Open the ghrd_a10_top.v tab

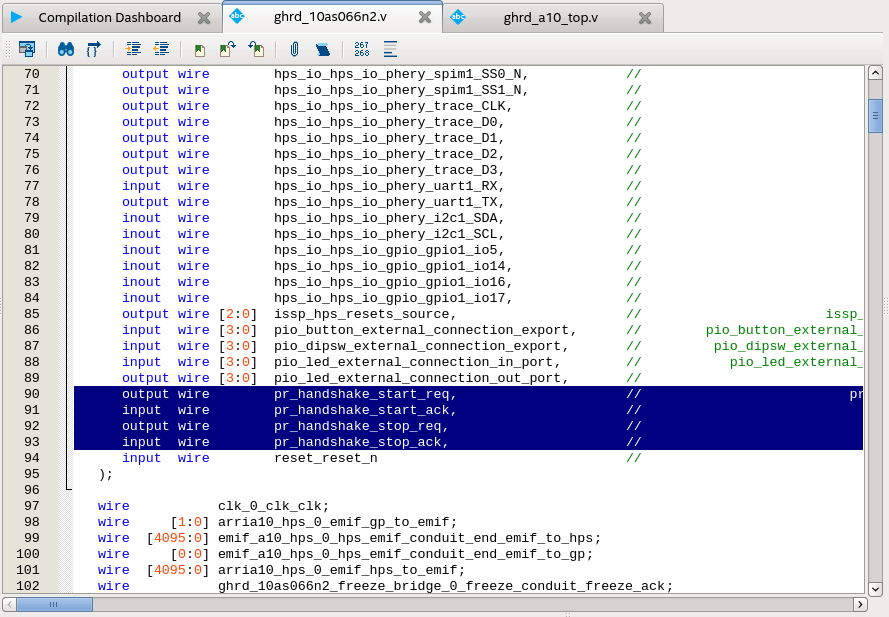550,17
